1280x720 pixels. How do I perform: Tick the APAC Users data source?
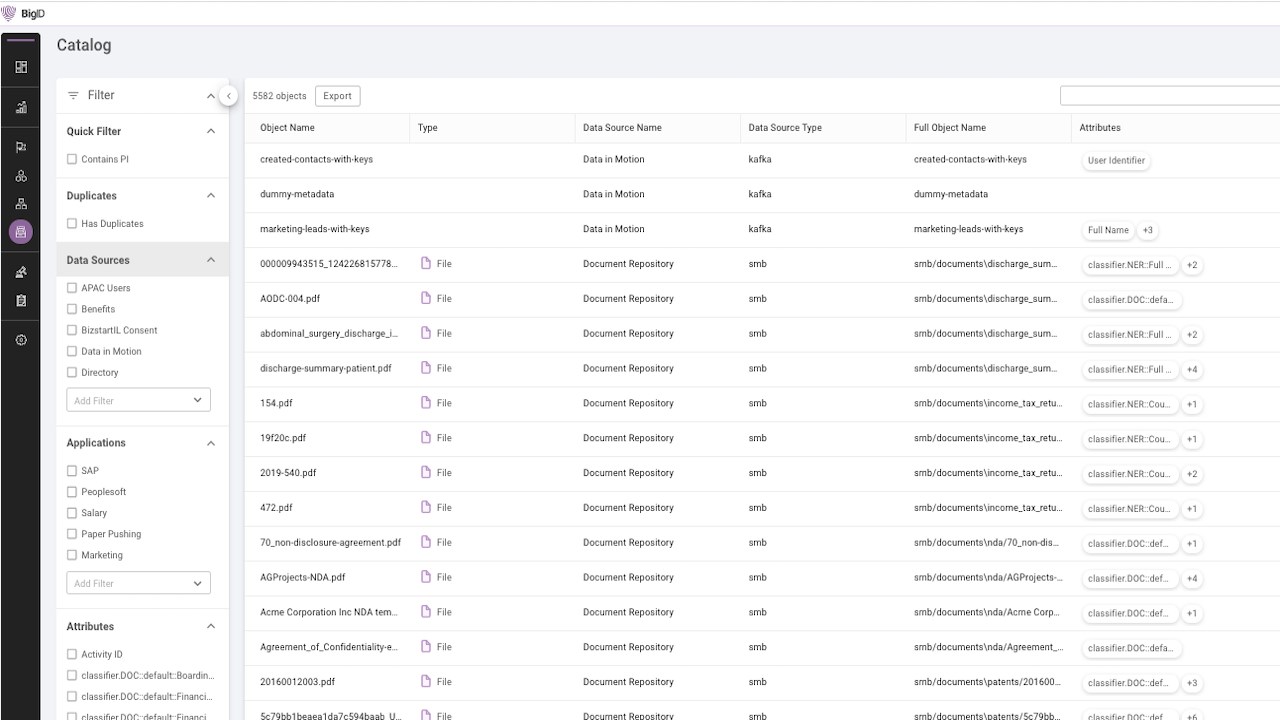(72, 288)
